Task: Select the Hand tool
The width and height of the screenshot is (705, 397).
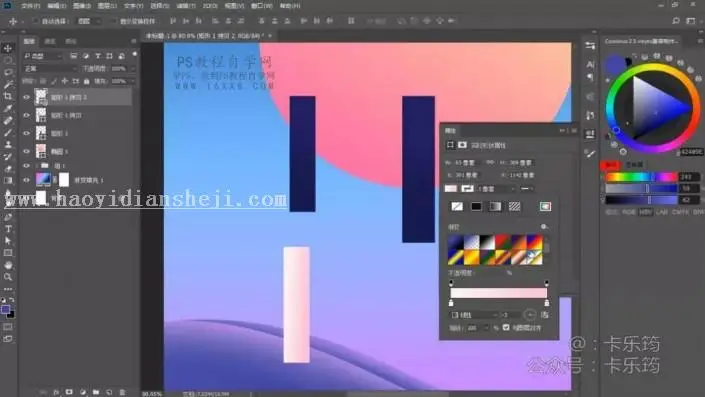Action: (x=8, y=265)
